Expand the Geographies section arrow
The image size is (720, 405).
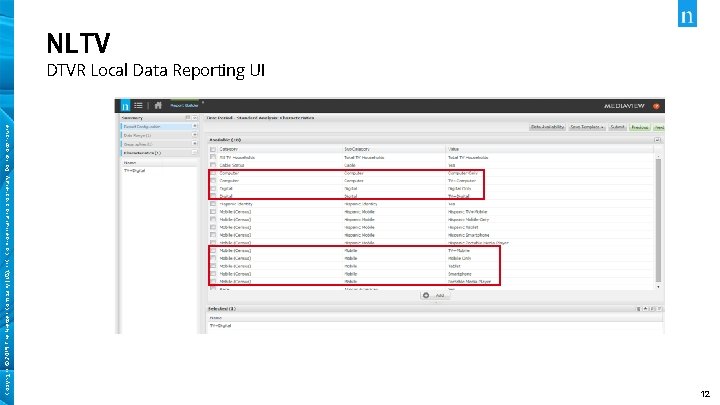(195, 144)
